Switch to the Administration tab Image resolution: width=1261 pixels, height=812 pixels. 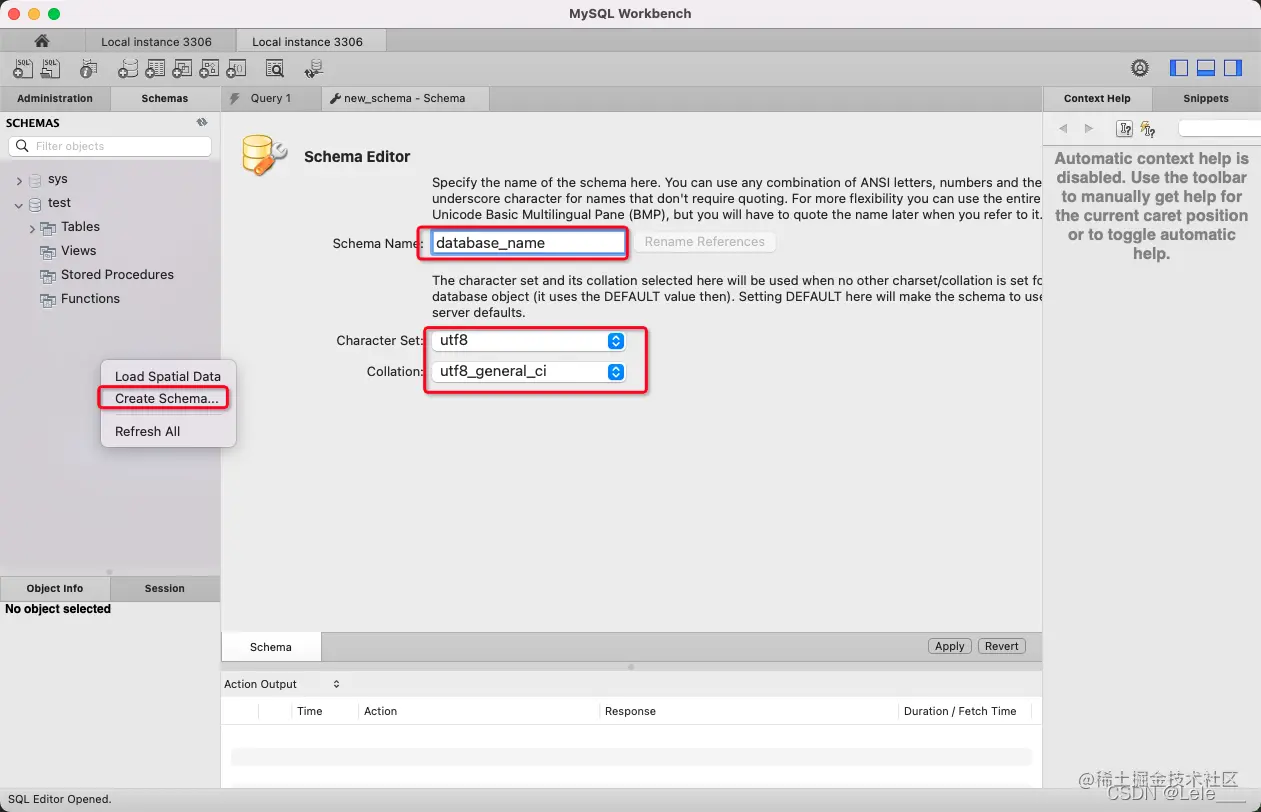pyautogui.click(x=55, y=98)
